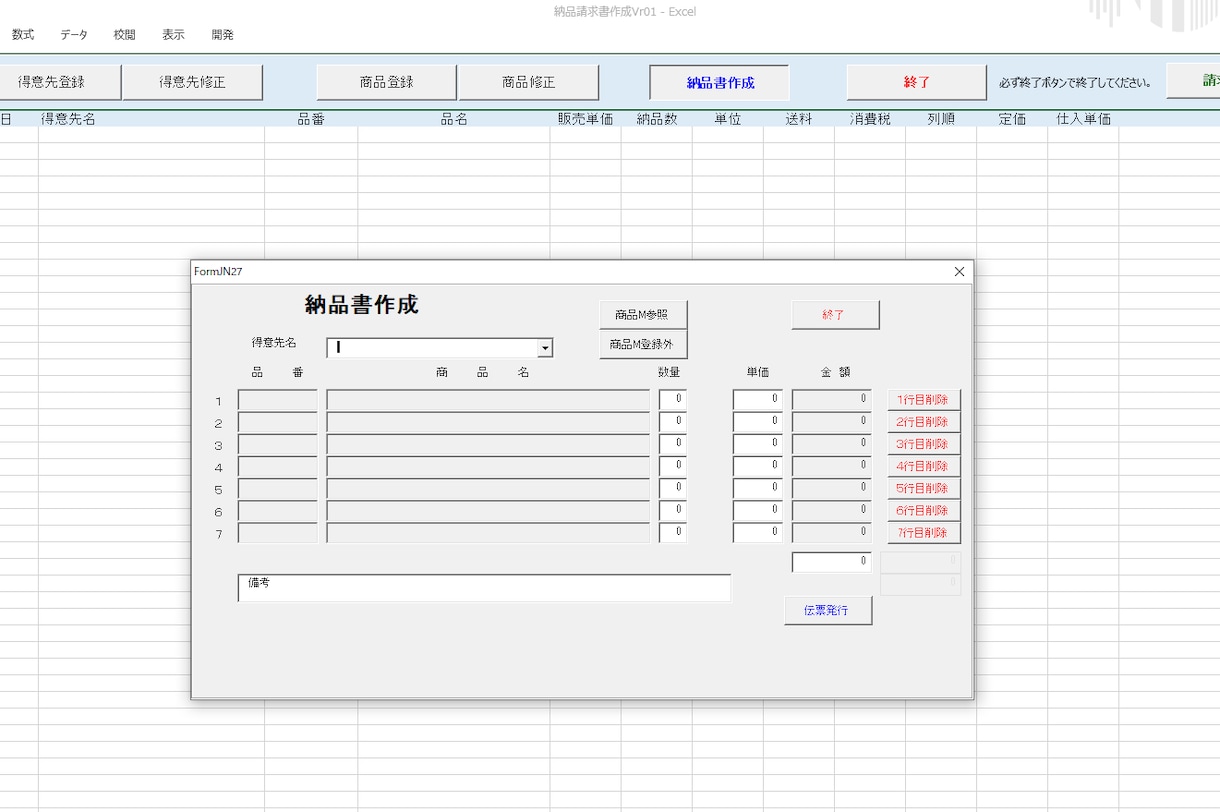This screenshot has height=812, width=1220.
Task: Click the 4行目削除 button
Action: [x=924, y=467]
